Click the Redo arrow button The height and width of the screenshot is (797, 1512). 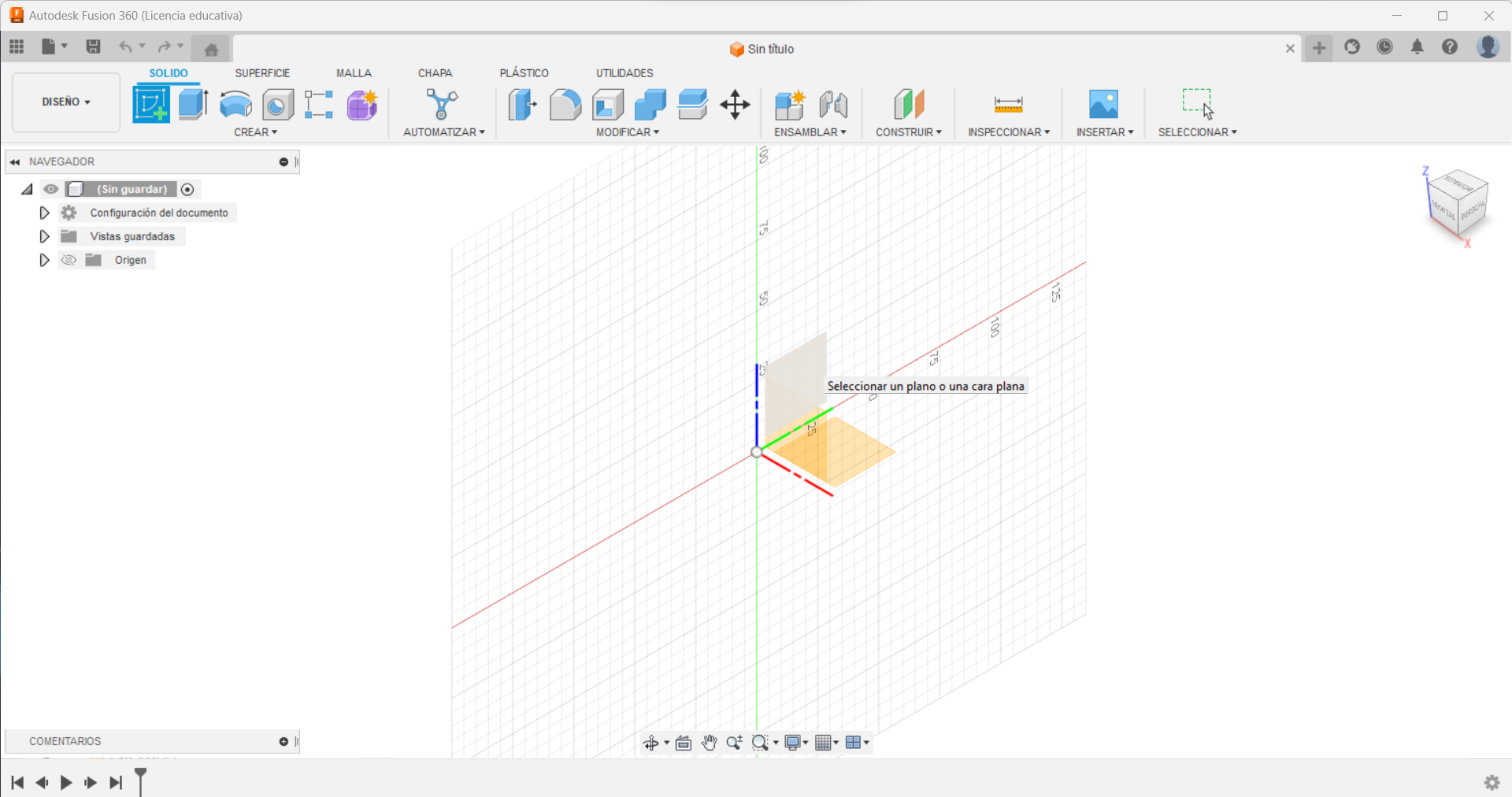pyautogui.click(x=164, y=47)
